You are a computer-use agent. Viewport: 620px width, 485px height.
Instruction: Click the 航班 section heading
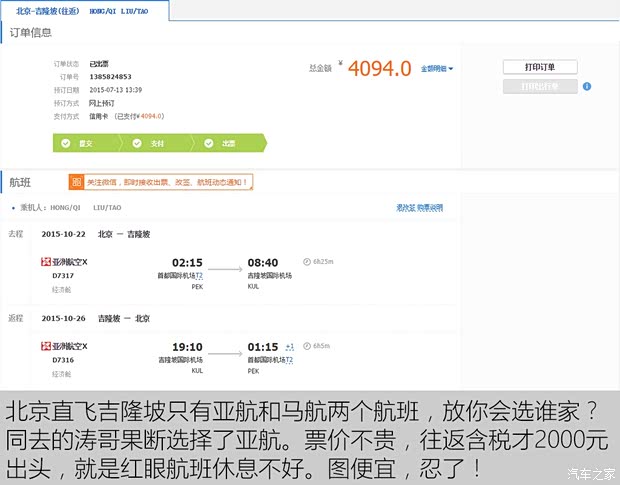click(x=20, y=182)
